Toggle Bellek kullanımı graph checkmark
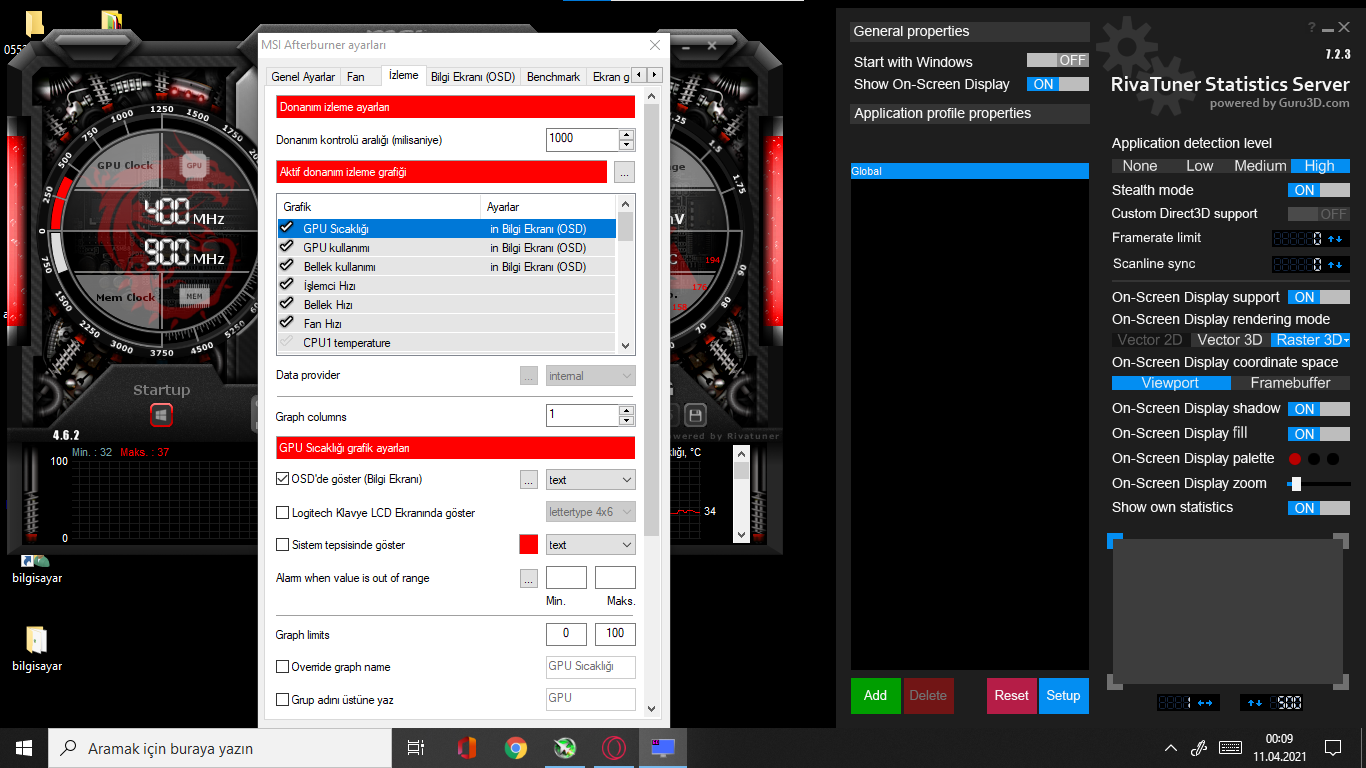This screenshot has height=768, width=1366. 287,267
